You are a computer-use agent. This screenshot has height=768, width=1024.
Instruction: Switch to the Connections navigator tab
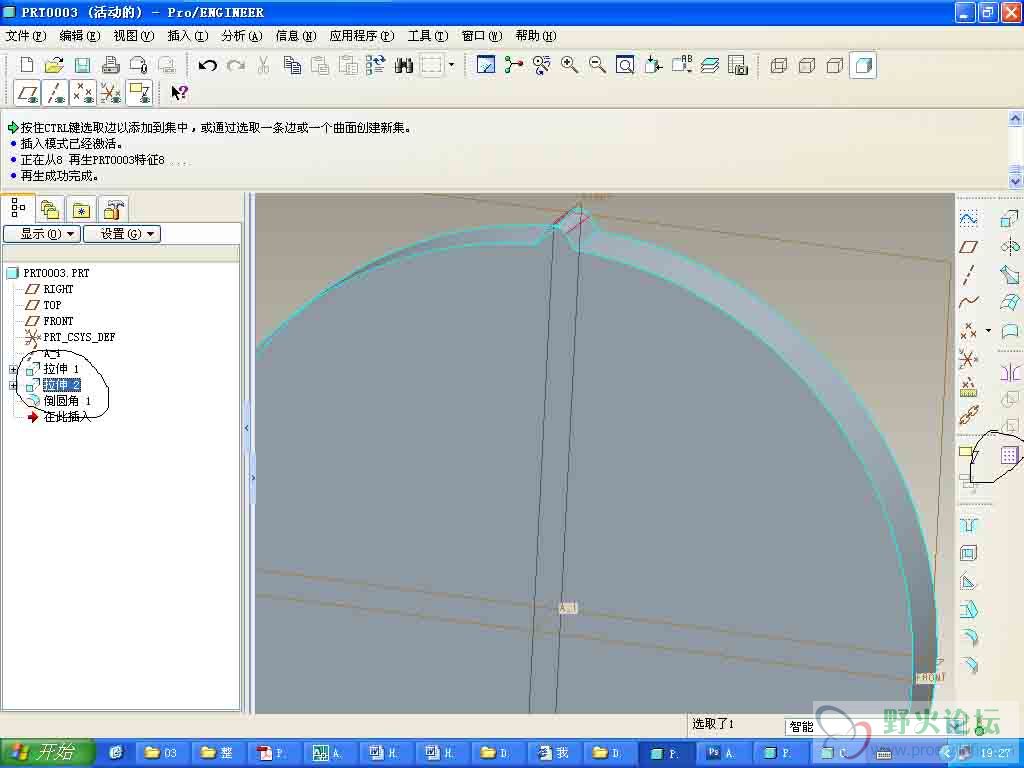tap(114, 210)
